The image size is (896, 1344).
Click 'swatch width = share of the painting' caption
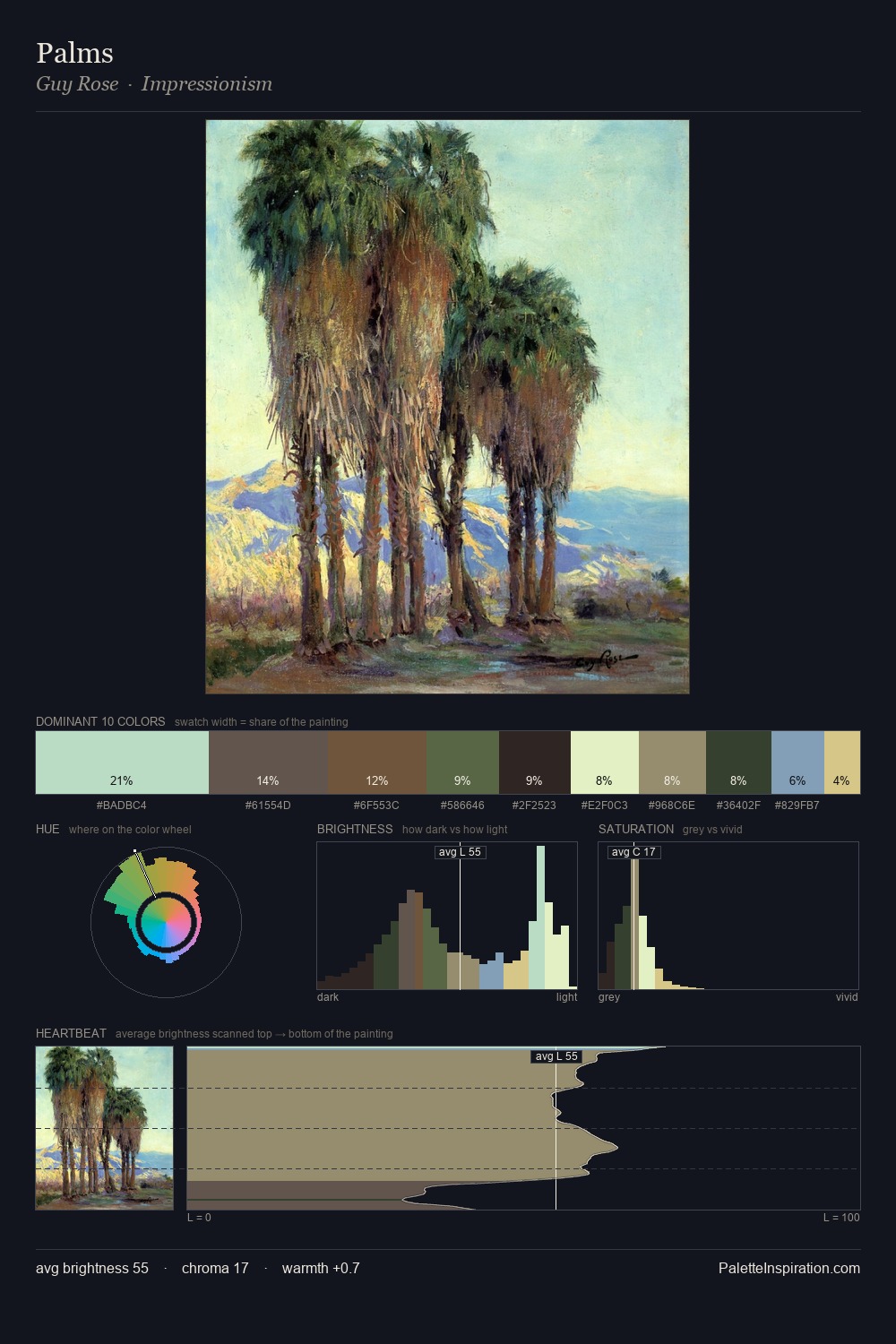point(262,722)
